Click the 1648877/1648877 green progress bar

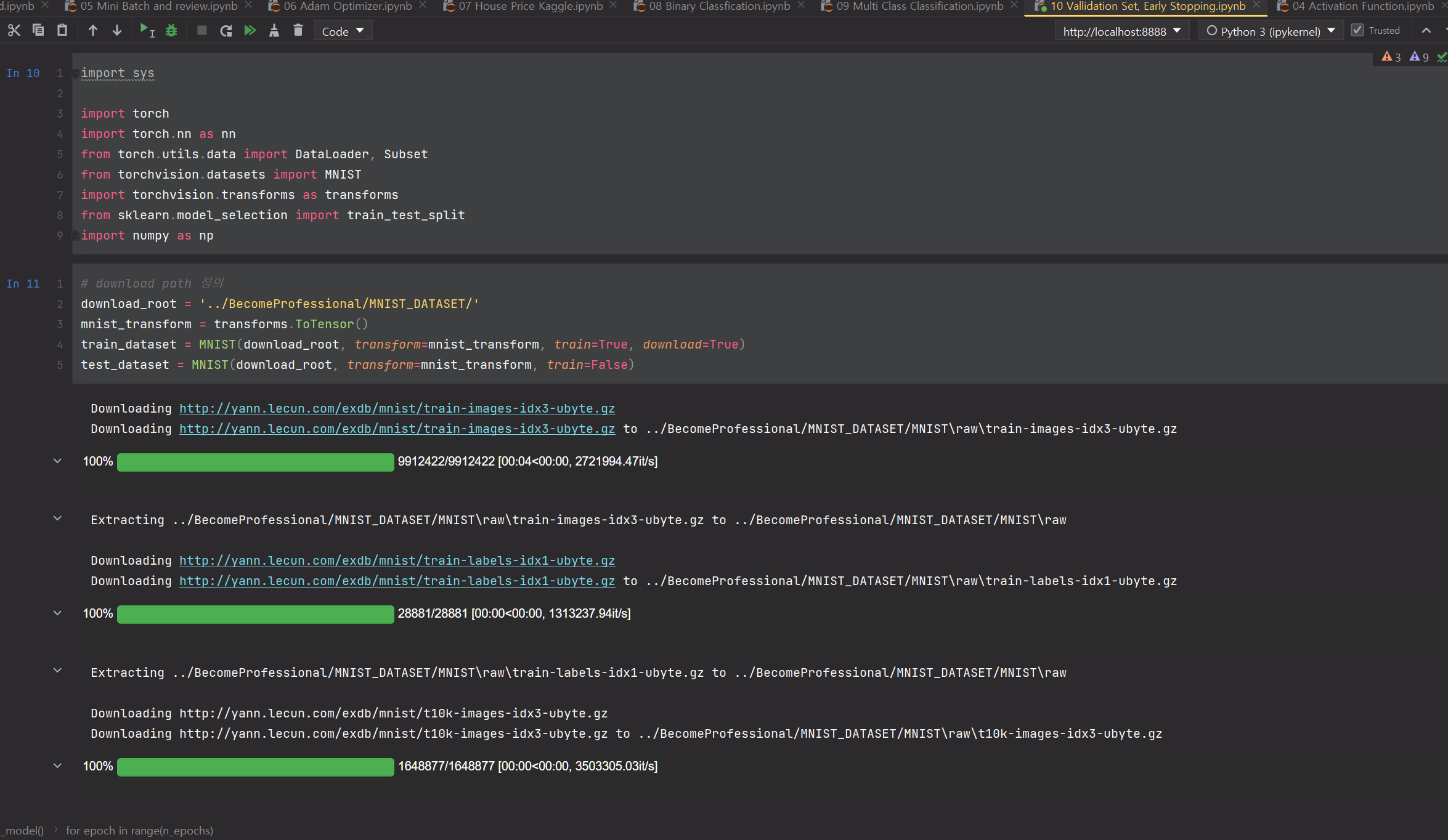tap(255, 767)
